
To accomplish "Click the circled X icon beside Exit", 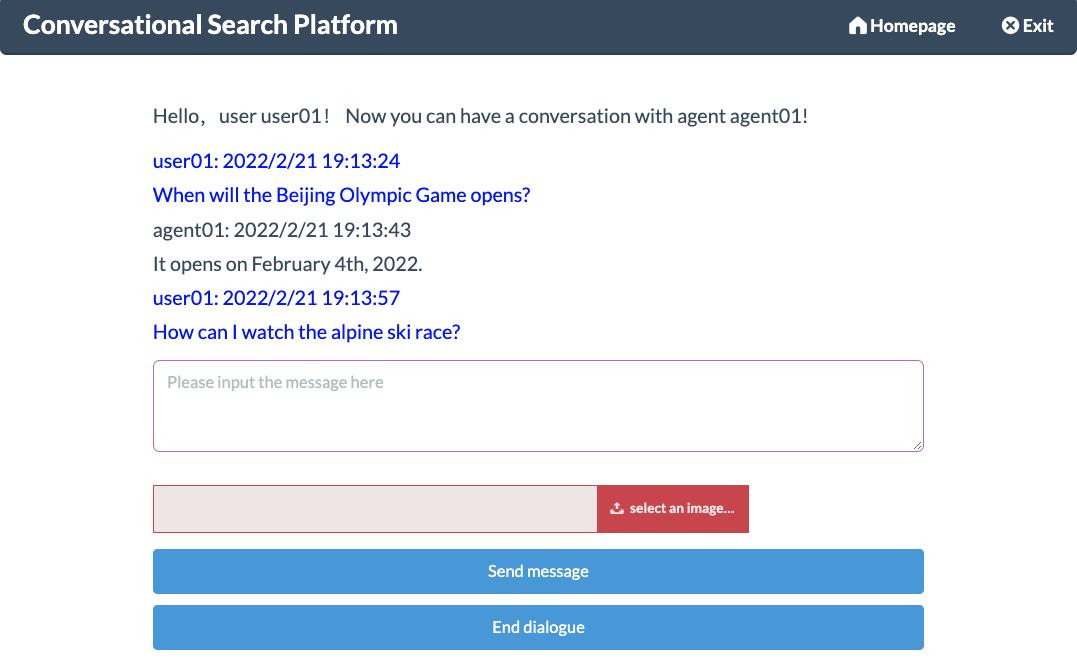I will click(1010, 26).
